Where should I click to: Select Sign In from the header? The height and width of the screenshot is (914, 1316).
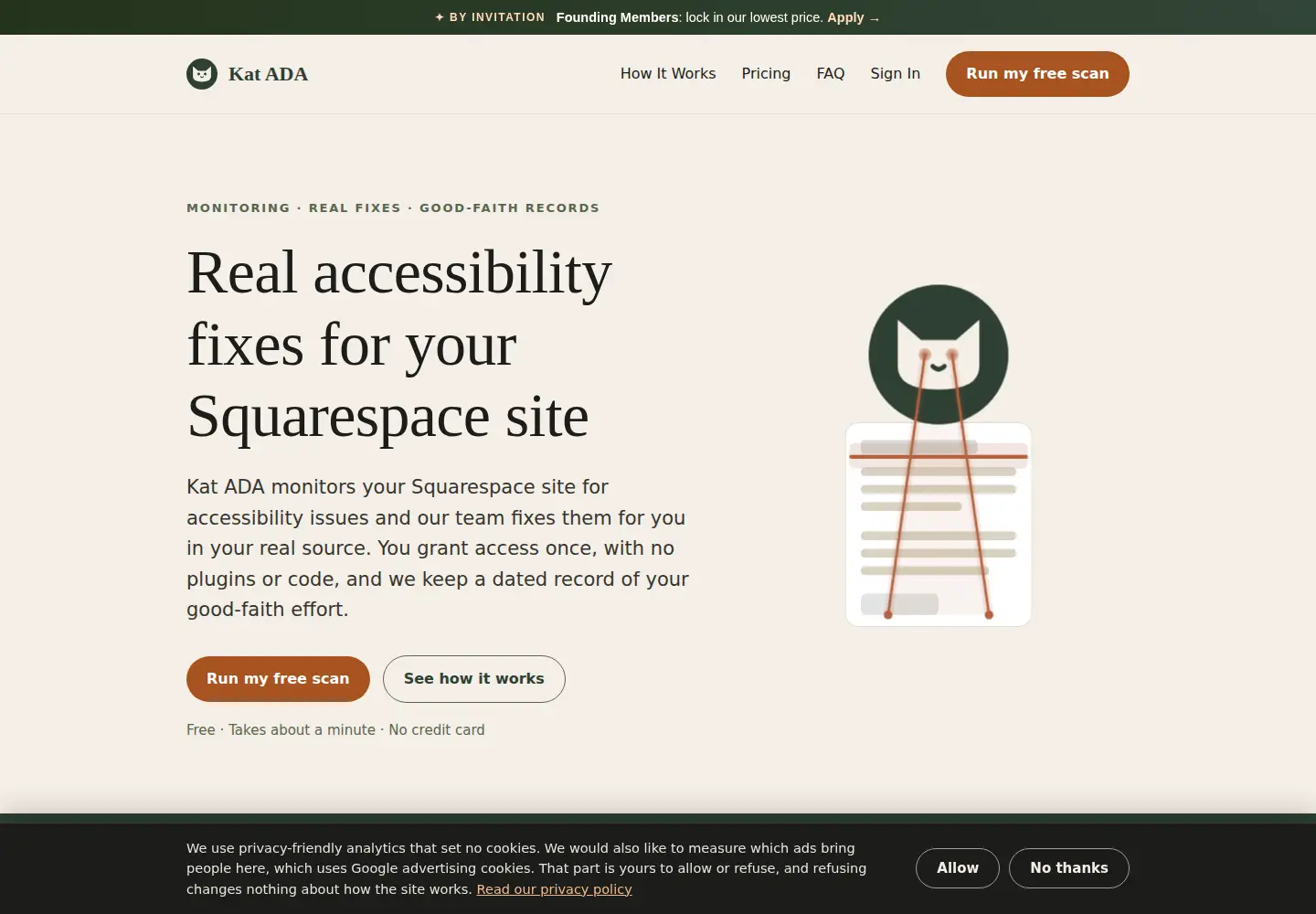tap(896, 74)
